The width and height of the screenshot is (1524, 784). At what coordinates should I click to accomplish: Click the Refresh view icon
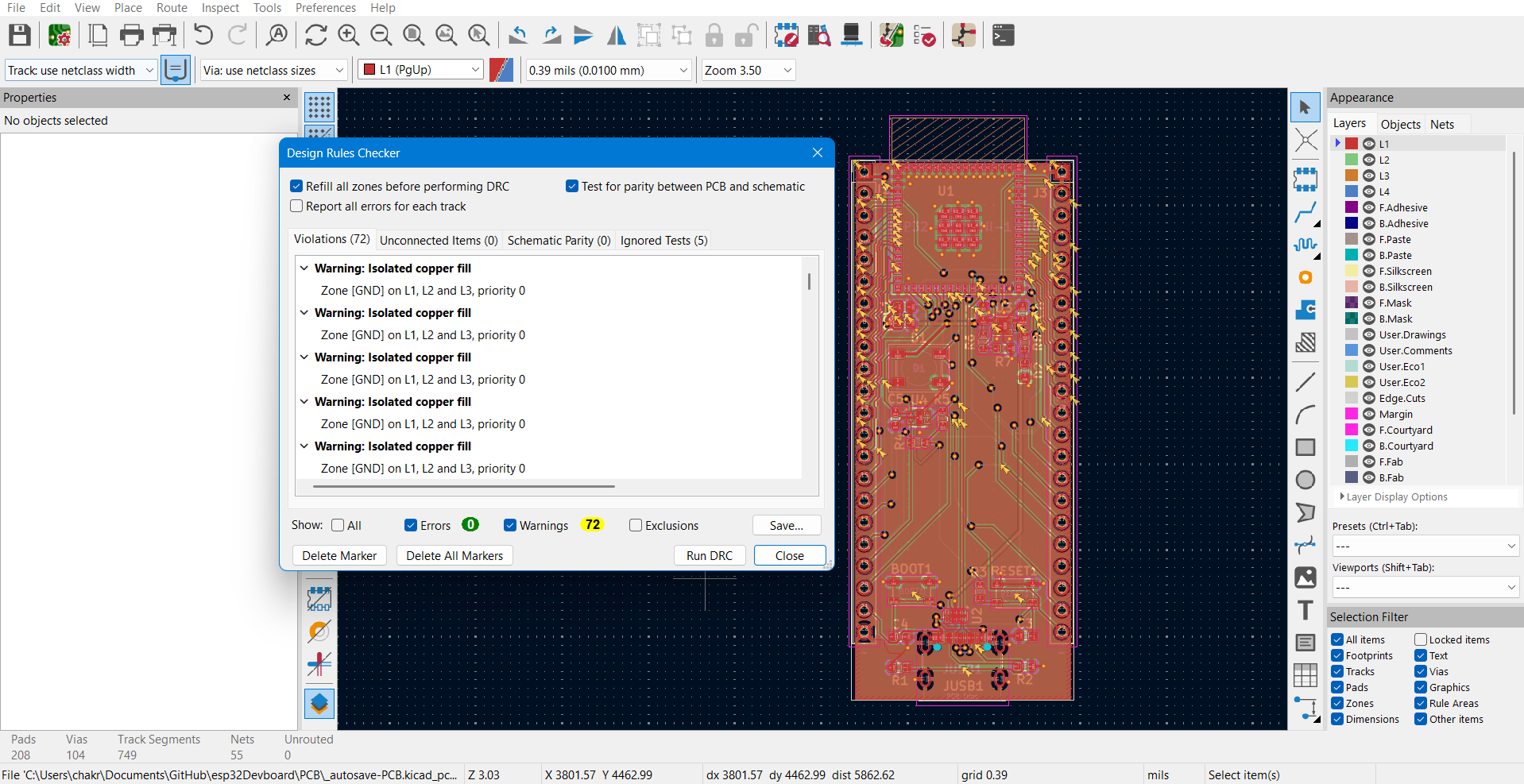[315, 36]
